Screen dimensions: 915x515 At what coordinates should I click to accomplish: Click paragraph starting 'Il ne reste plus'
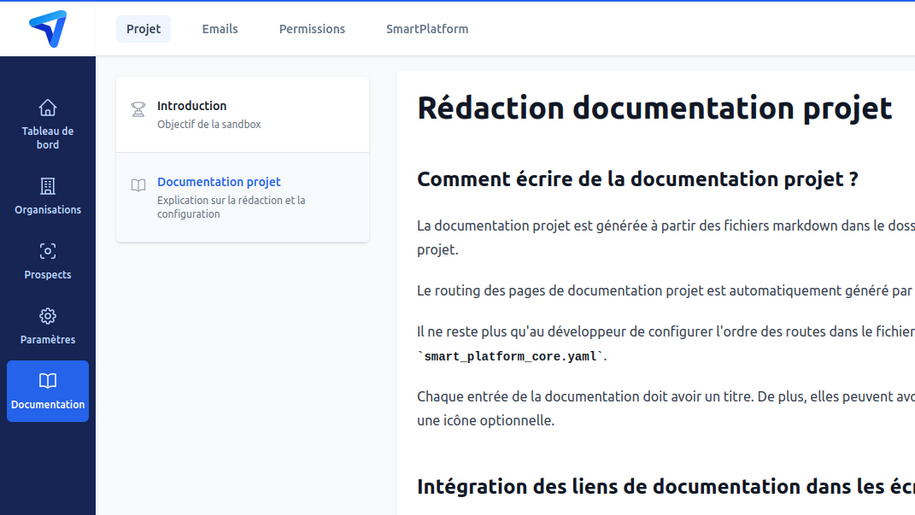tap(666, 344)
